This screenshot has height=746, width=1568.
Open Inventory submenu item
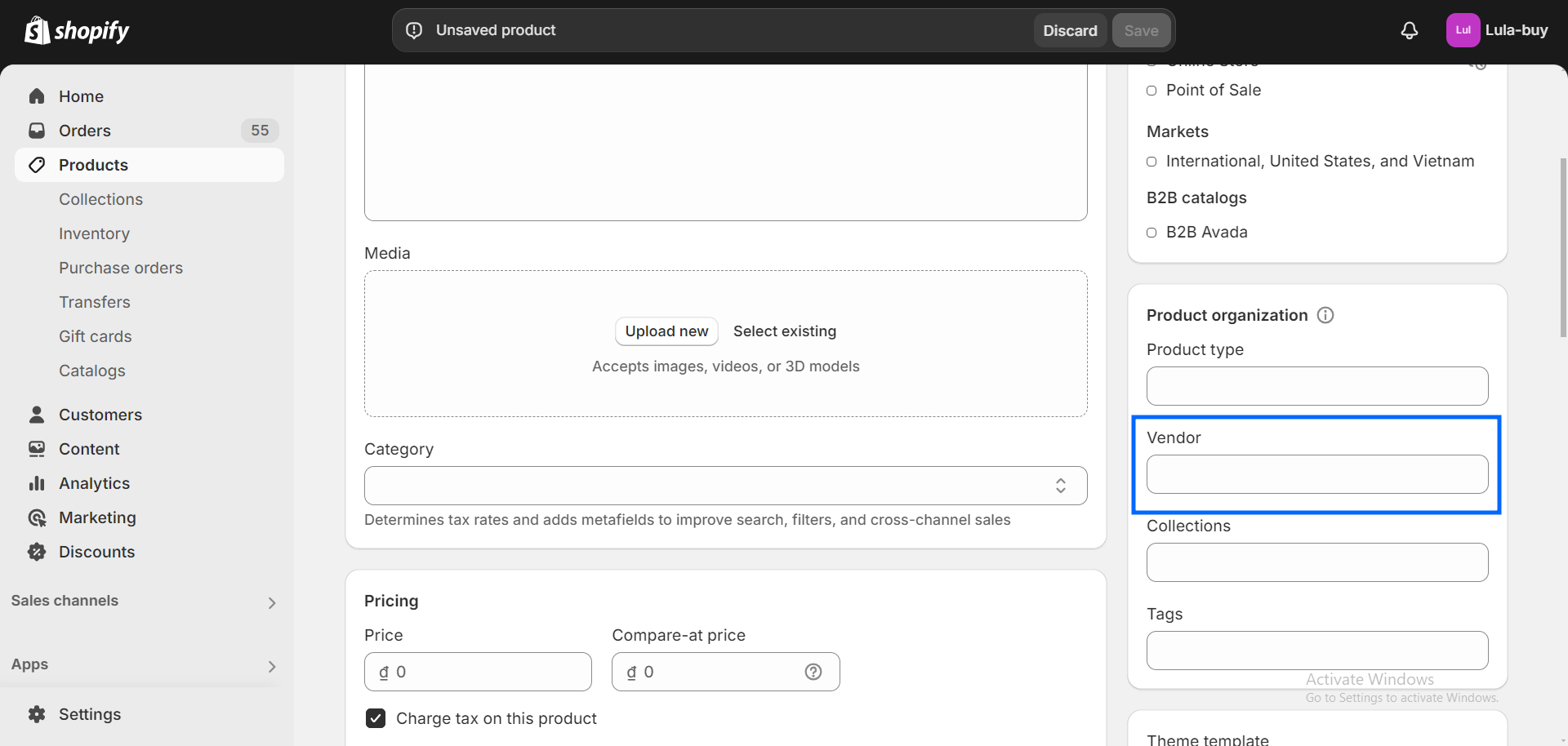coord(94,233)
